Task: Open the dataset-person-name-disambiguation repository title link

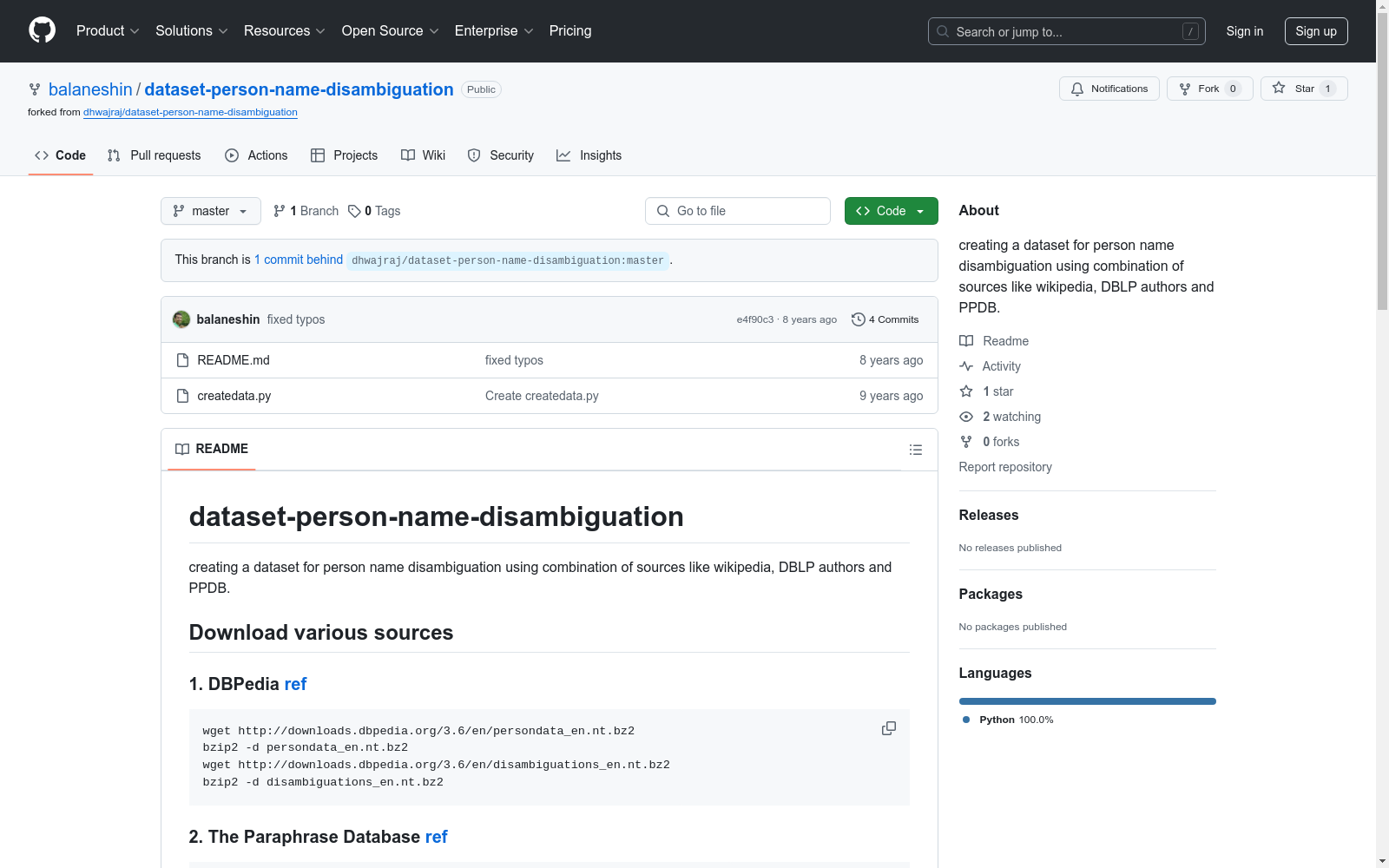Action: coord(299,89)
